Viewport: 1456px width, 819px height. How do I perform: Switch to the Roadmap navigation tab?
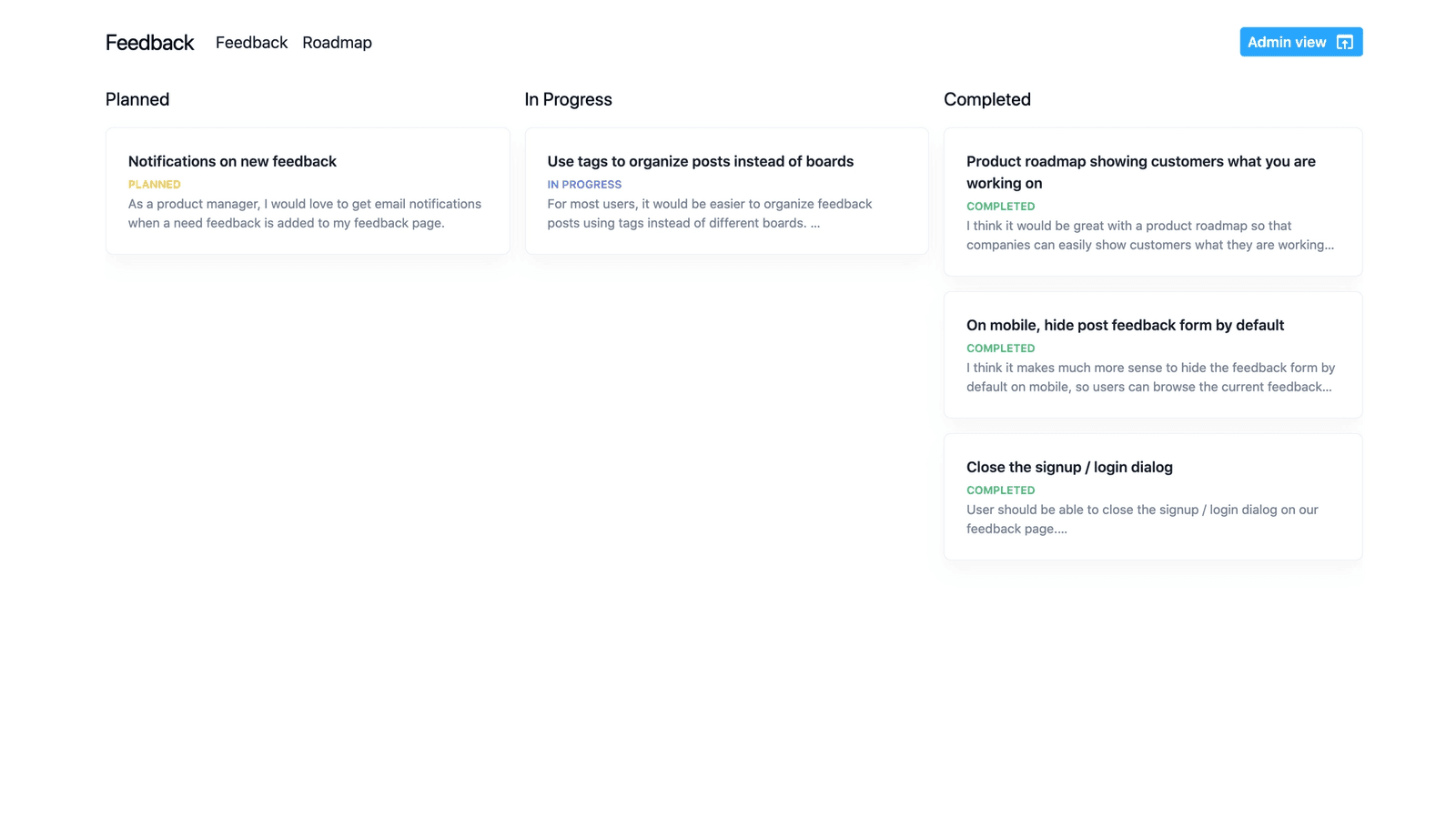pyautogui.click(x=337, y=43)
